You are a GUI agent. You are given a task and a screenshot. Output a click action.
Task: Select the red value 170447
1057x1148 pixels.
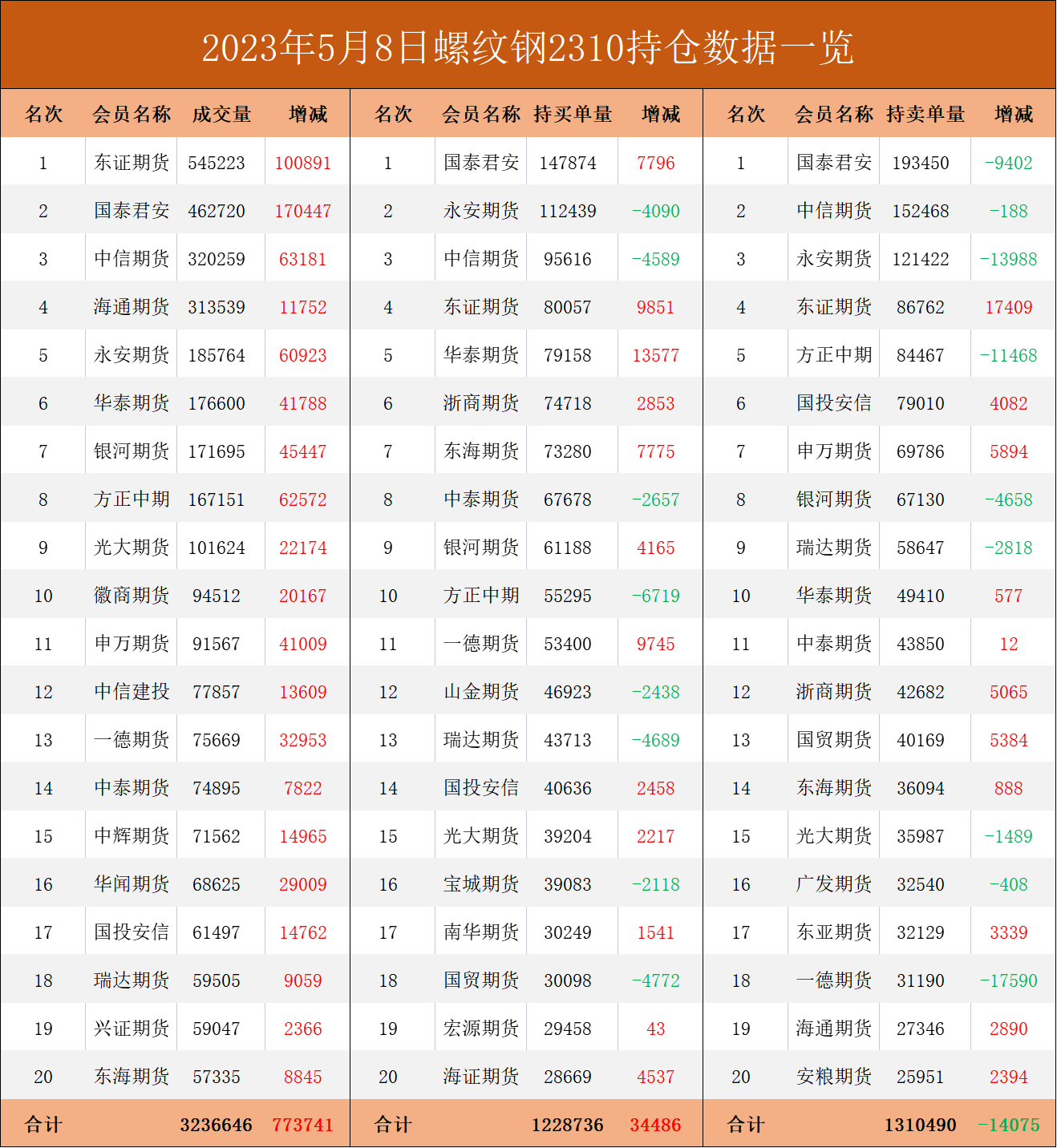[303, 211]
